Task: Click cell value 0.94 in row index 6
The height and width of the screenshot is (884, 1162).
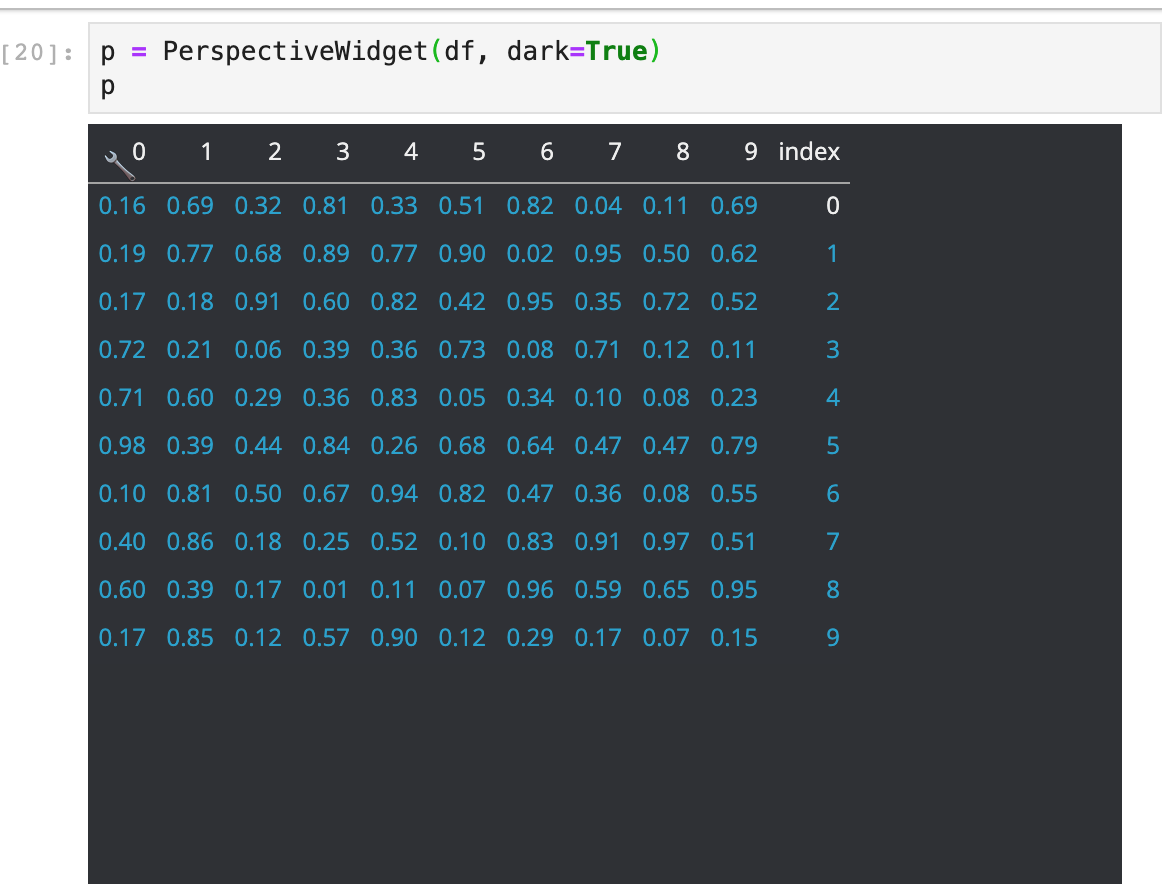Action: [x=394, y=493]
